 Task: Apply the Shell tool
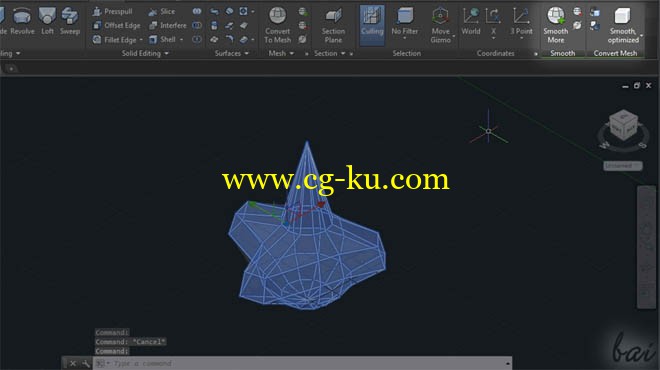(x=162, y=40)
